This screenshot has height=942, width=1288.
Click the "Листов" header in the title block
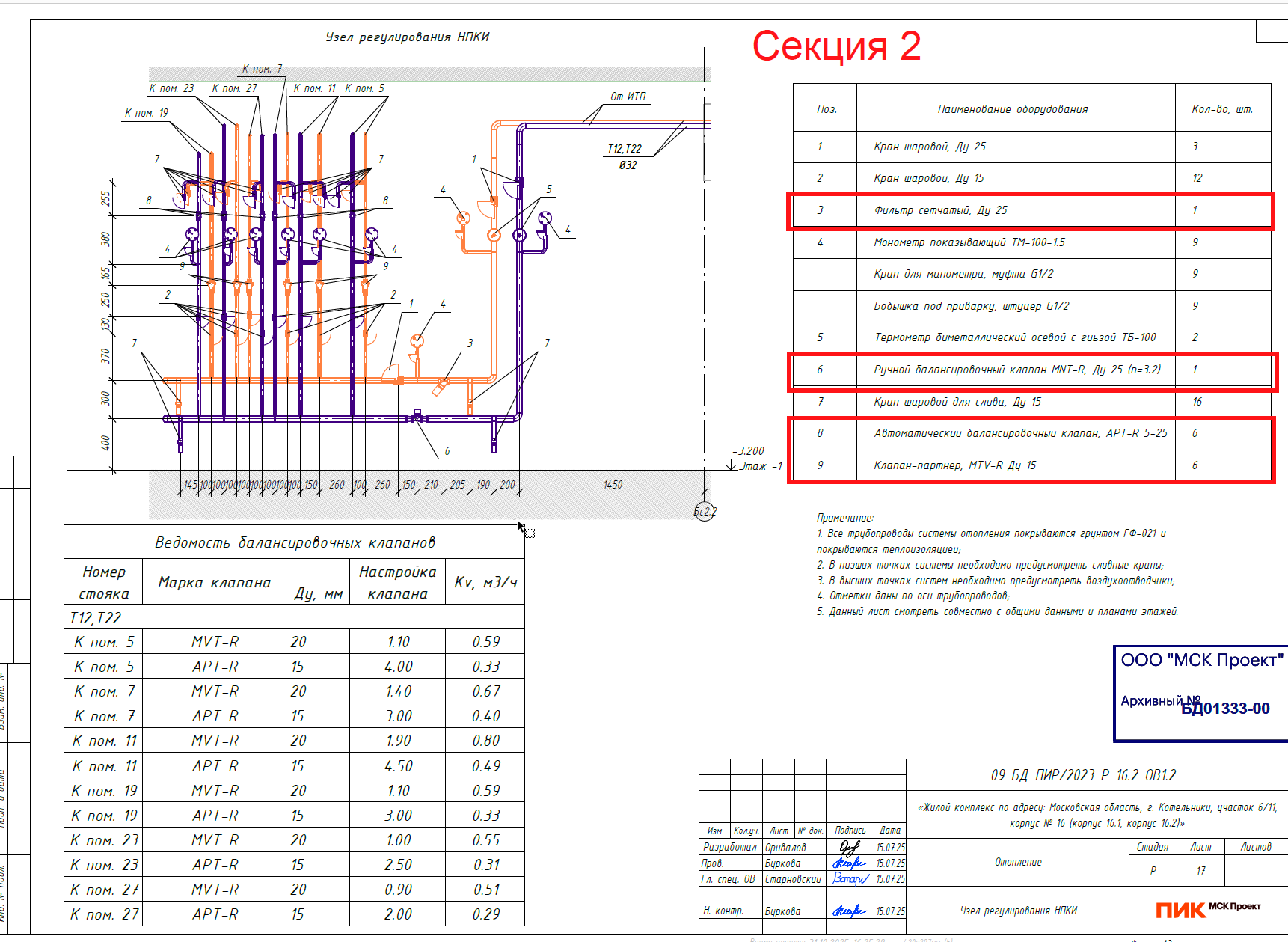point(1256,847)
